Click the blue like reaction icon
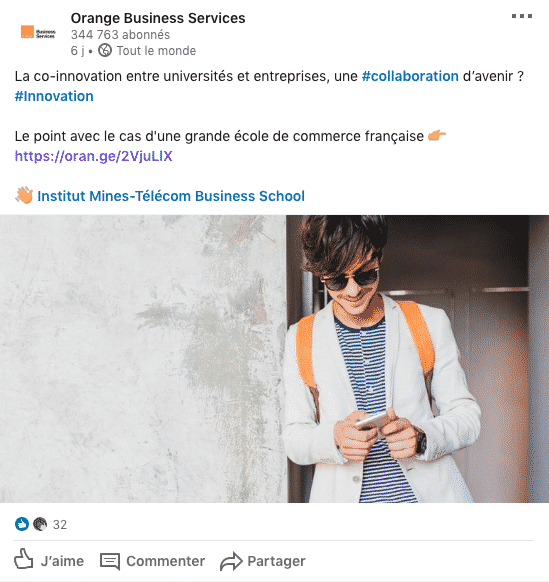549x582 pixels. tap(22, 524)
